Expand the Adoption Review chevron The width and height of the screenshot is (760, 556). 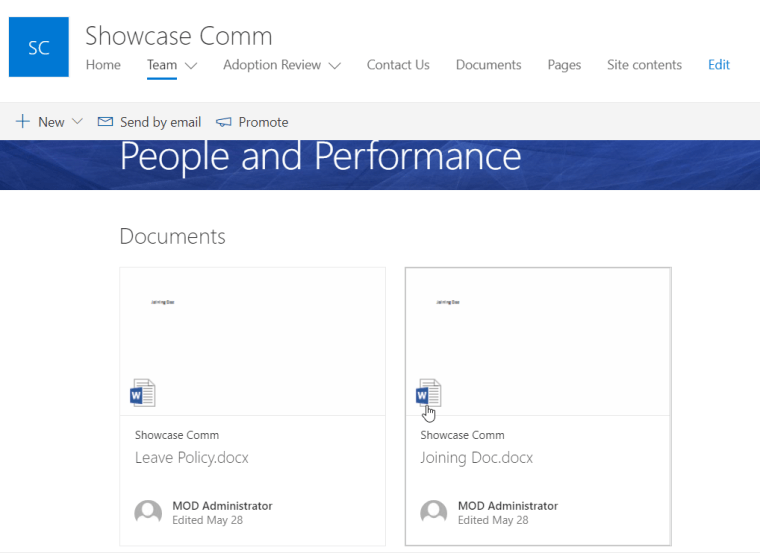[334, 66]
